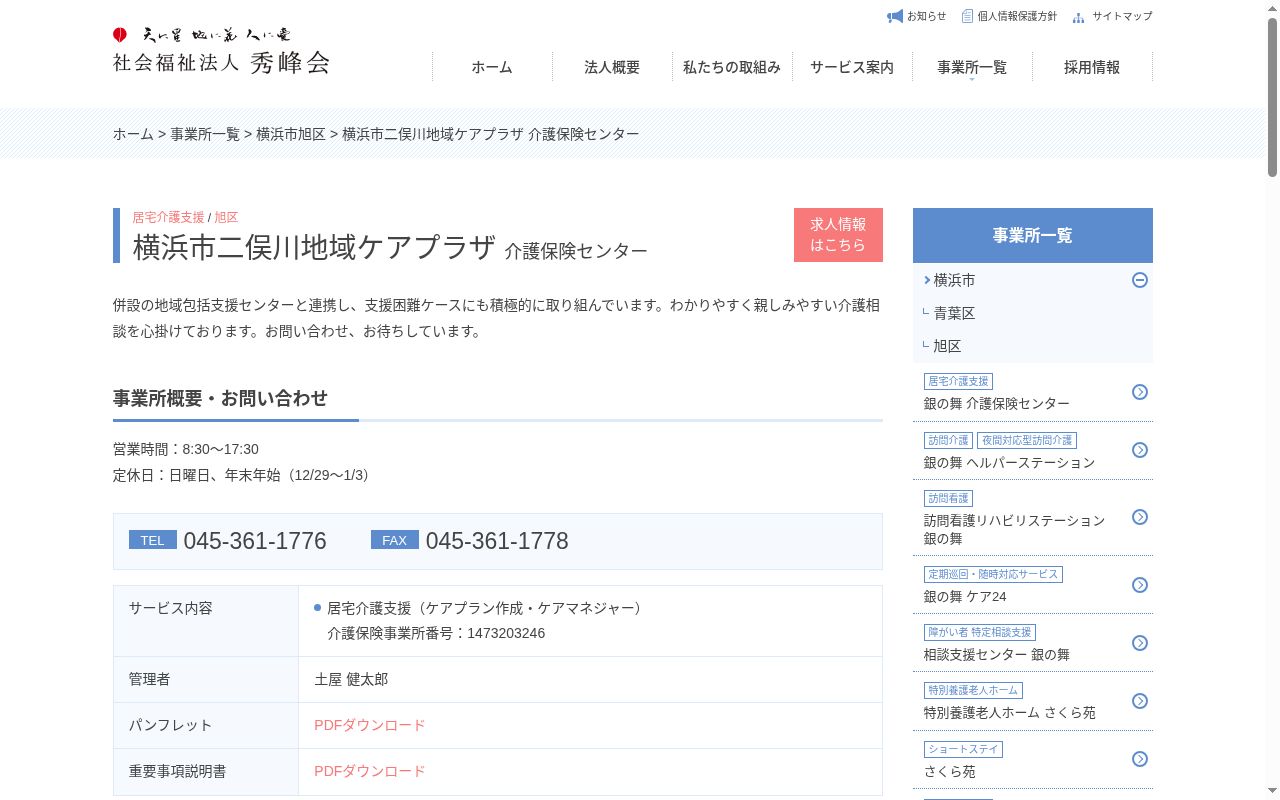The image size is (1280, 800).
Task: Open the 私たちの取組み menu item
Action: click(x=732, y=67)
